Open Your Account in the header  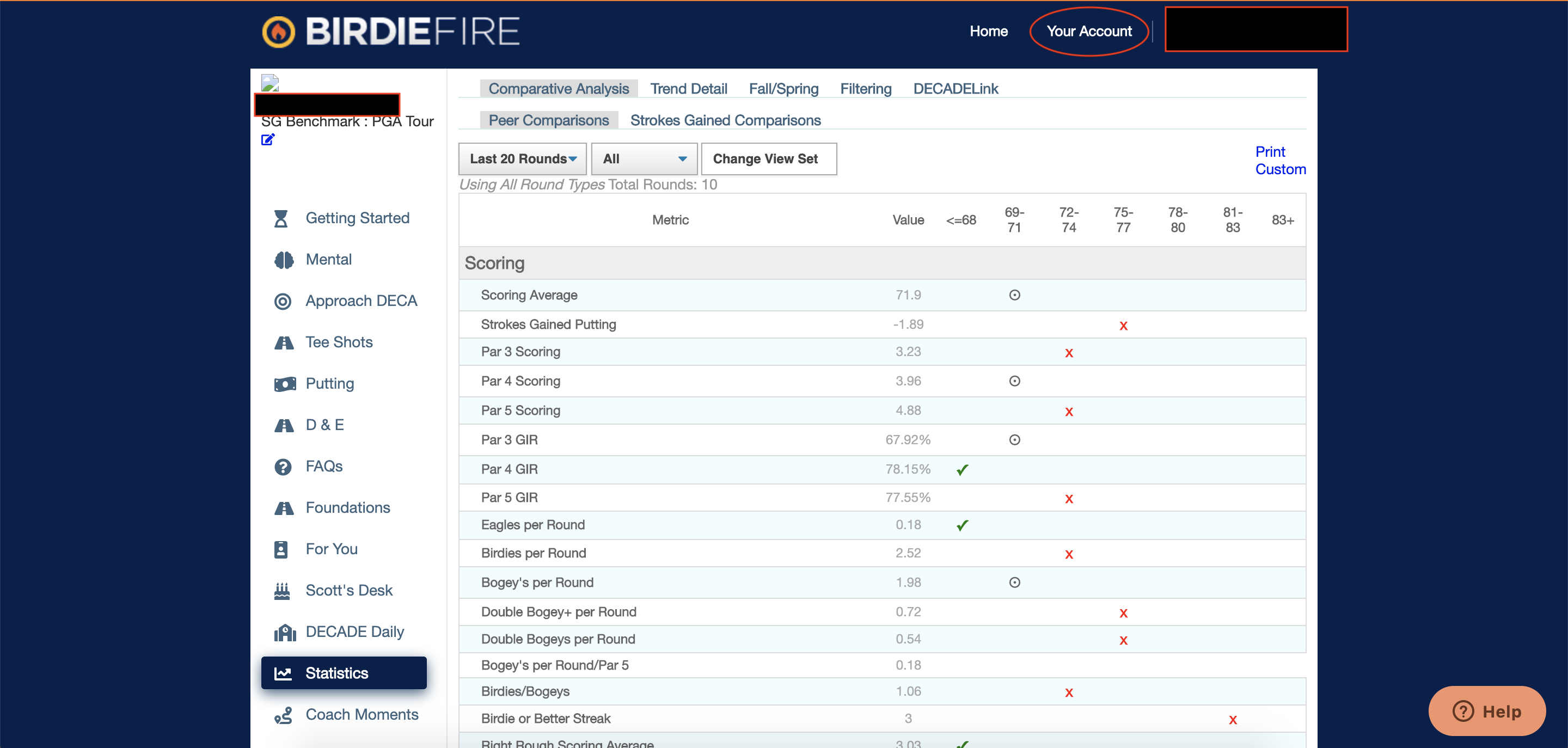pos(1089,31)
